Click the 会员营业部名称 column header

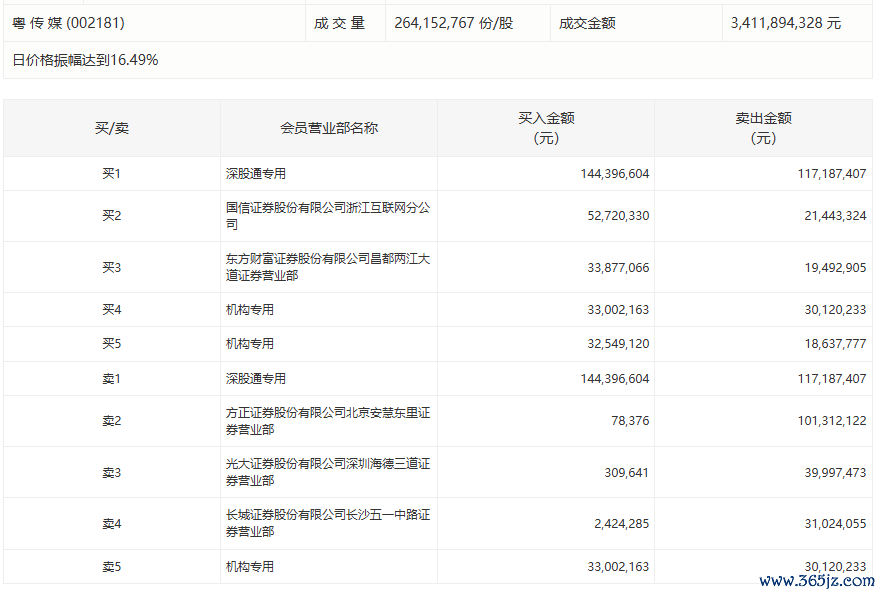click(x=328, y=128)
